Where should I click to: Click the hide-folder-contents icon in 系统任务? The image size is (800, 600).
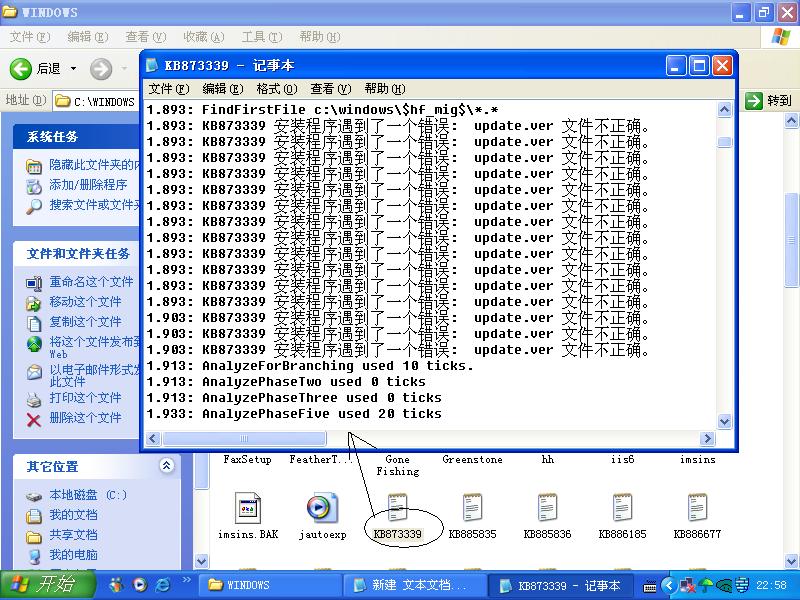34,166
